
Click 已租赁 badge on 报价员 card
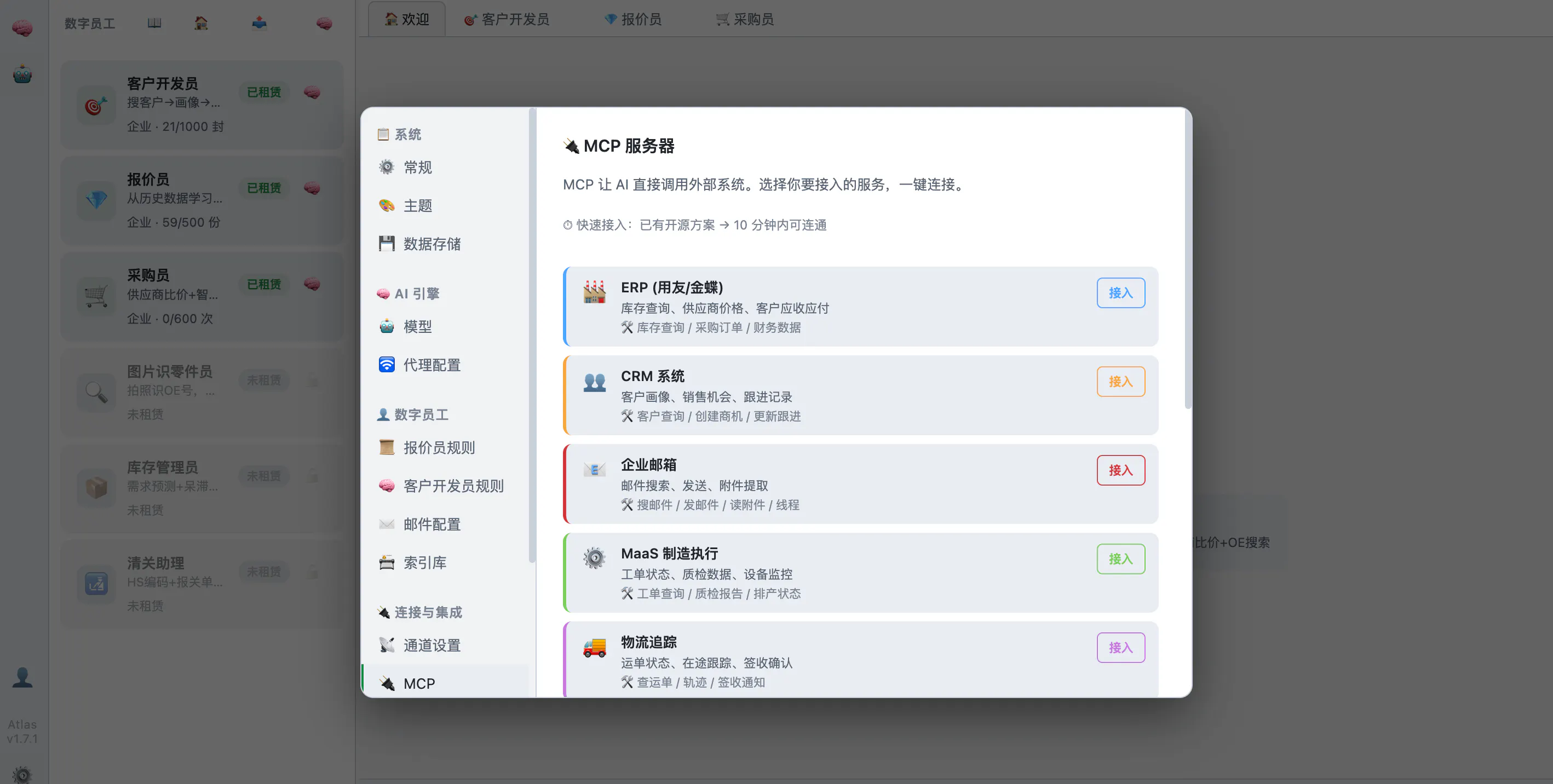click(263, 188)
